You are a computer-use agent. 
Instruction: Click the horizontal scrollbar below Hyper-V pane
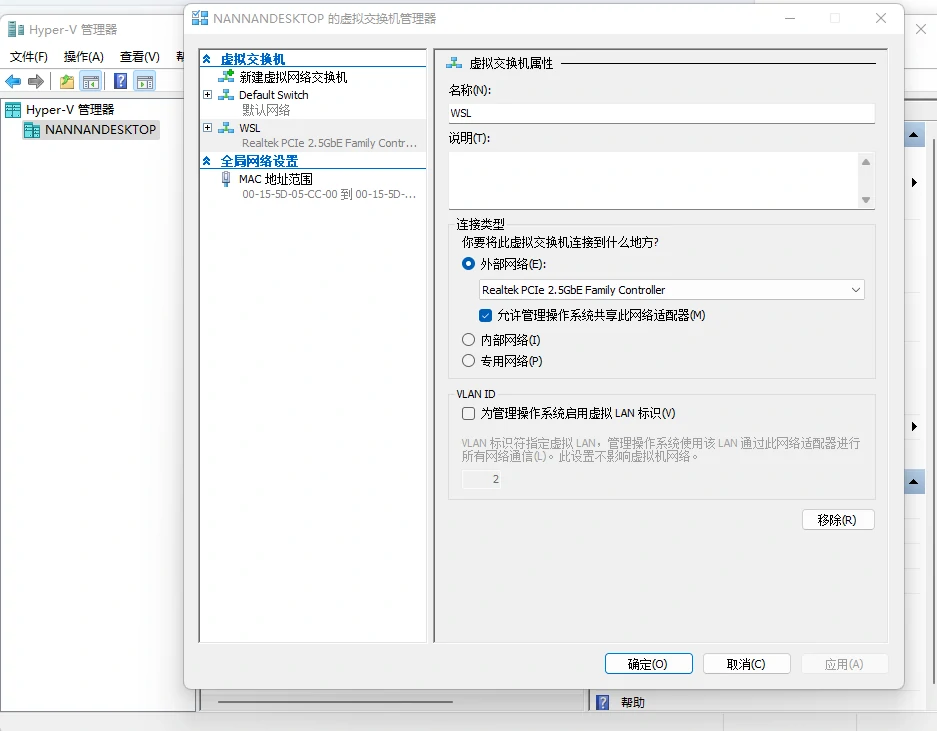(335, 702)
